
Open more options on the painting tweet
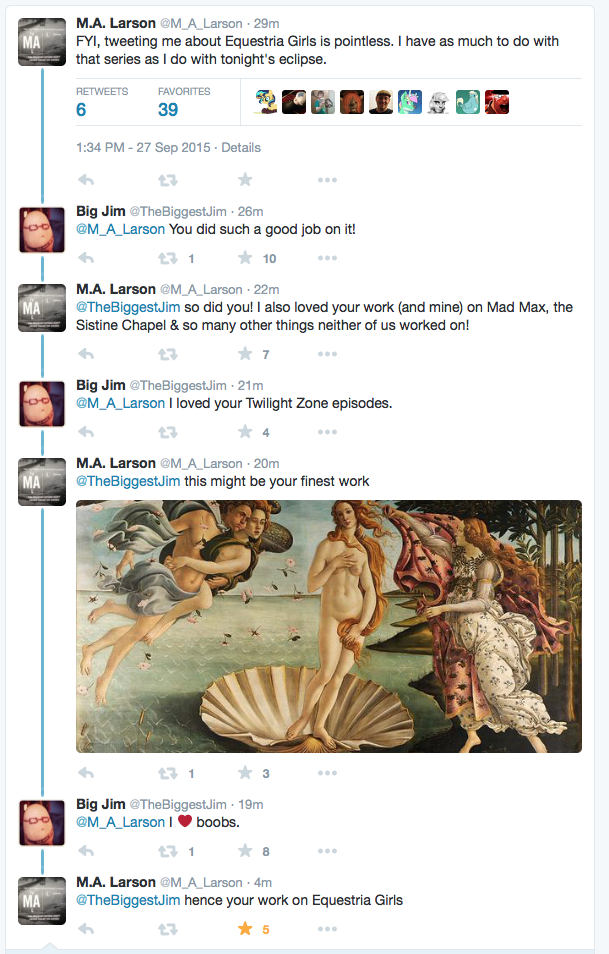pos(327,773)
